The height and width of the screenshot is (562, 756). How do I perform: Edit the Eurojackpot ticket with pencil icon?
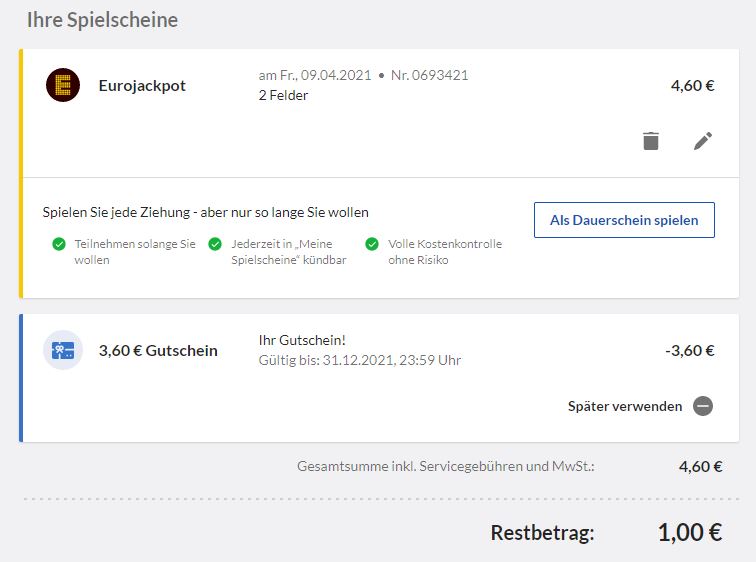tap(703, 141)
